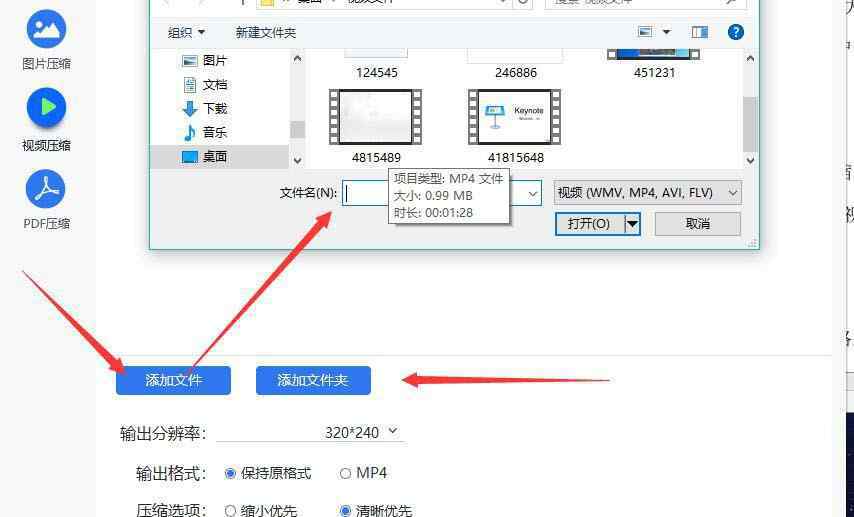Open the 组织 organize menu

coord(186,32)
